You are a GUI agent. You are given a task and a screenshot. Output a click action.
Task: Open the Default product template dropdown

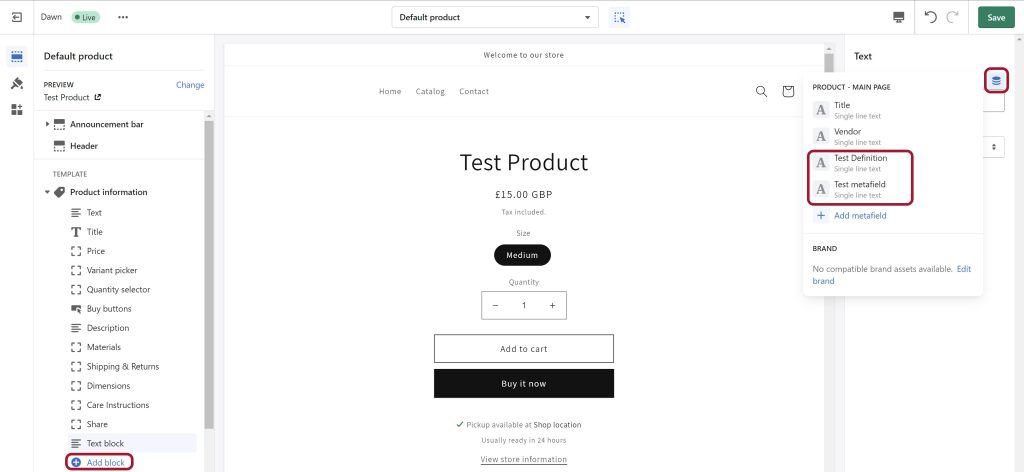[x=495, y=18]
